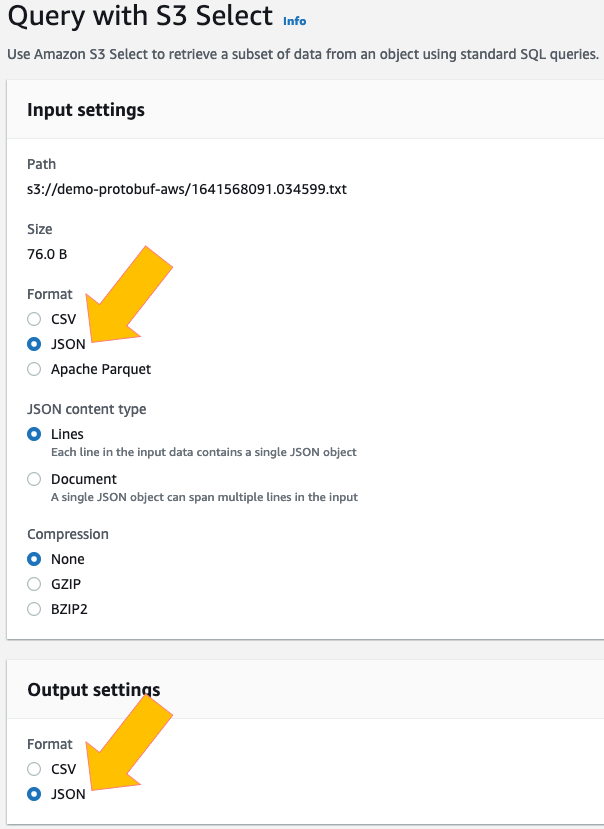Select JSON as output format

click(34, 794)
